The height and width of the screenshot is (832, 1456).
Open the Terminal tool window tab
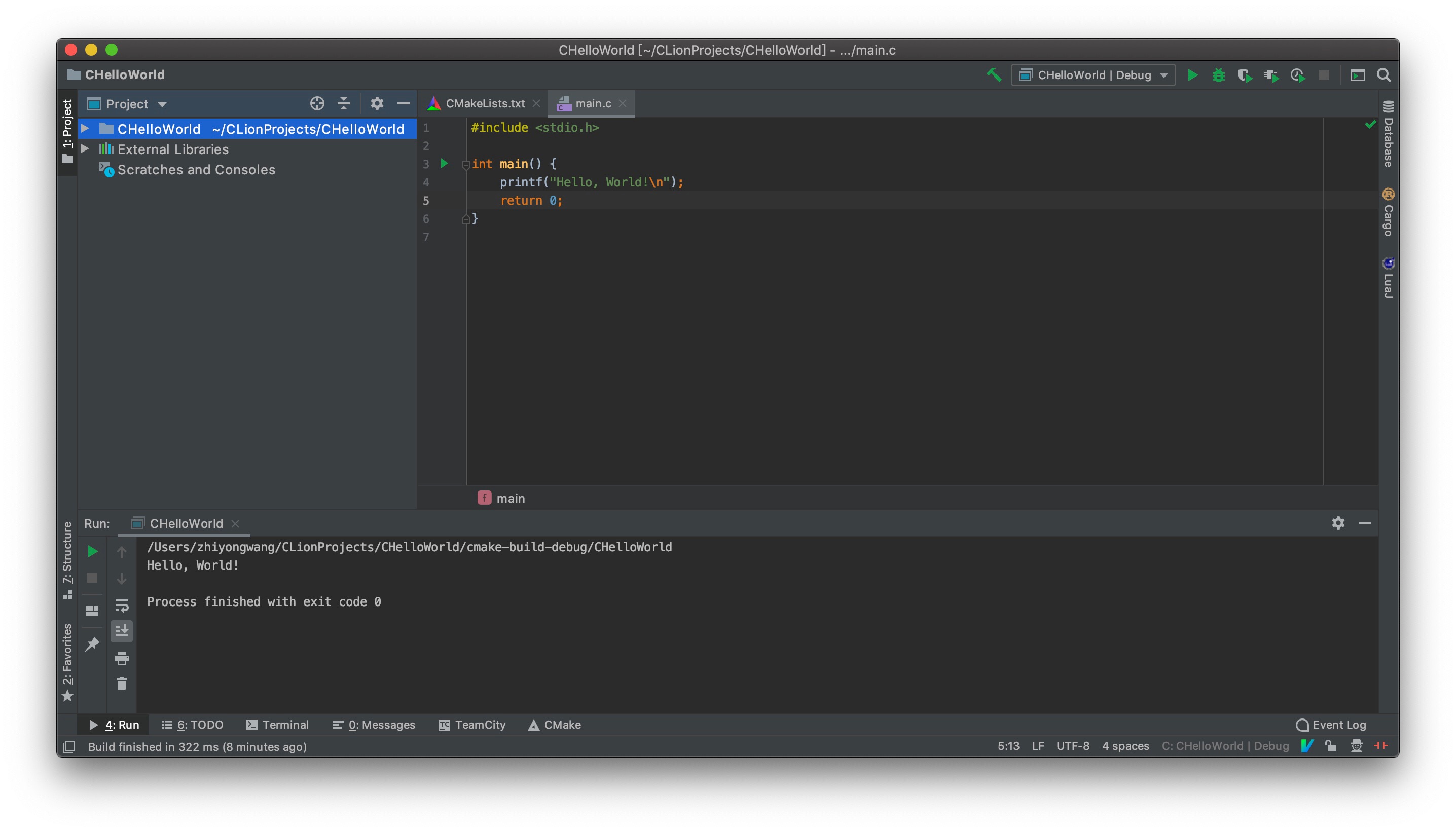[278, 725]
